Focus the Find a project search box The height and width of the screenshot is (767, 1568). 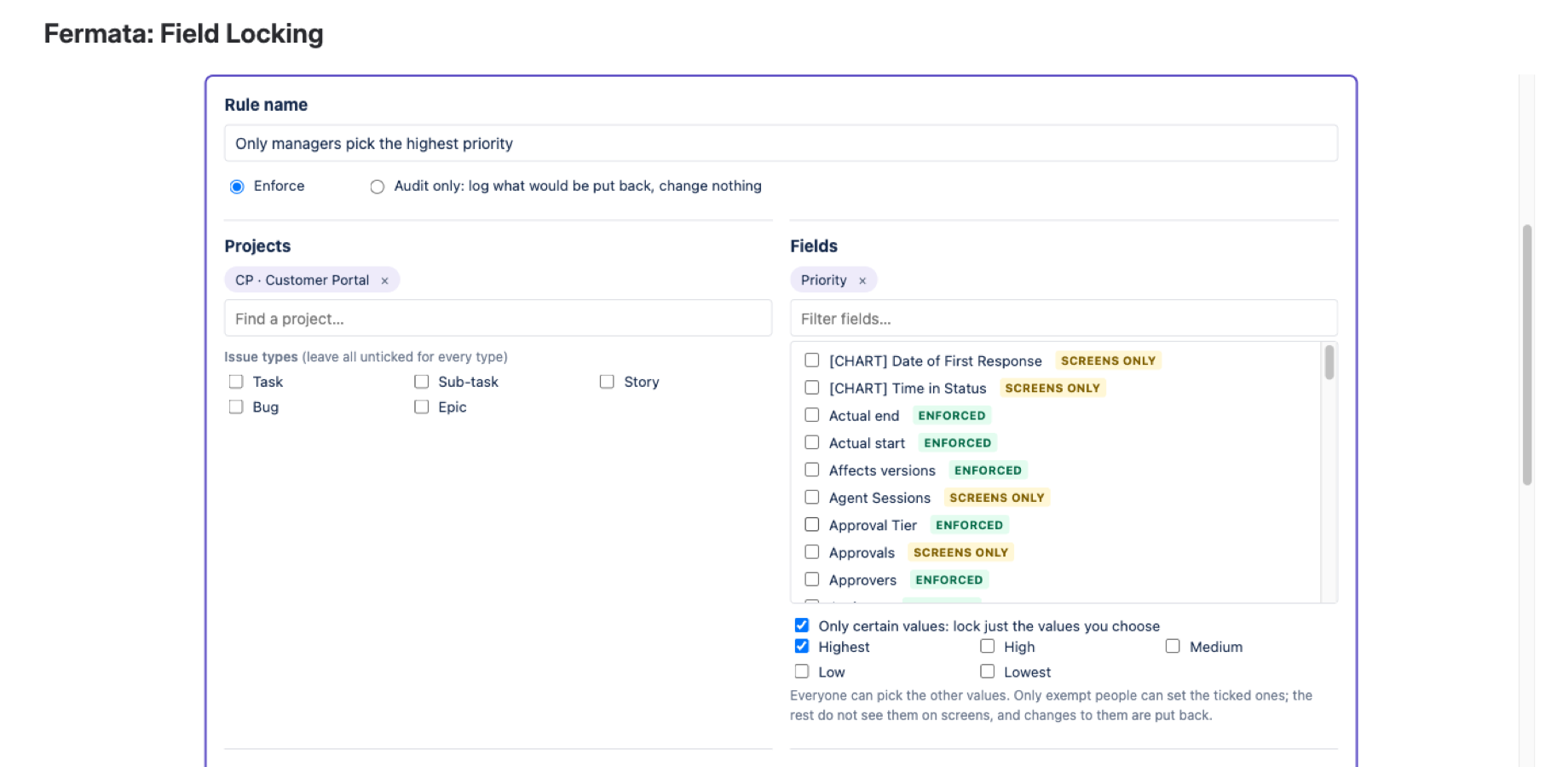[x=498, y=318]
